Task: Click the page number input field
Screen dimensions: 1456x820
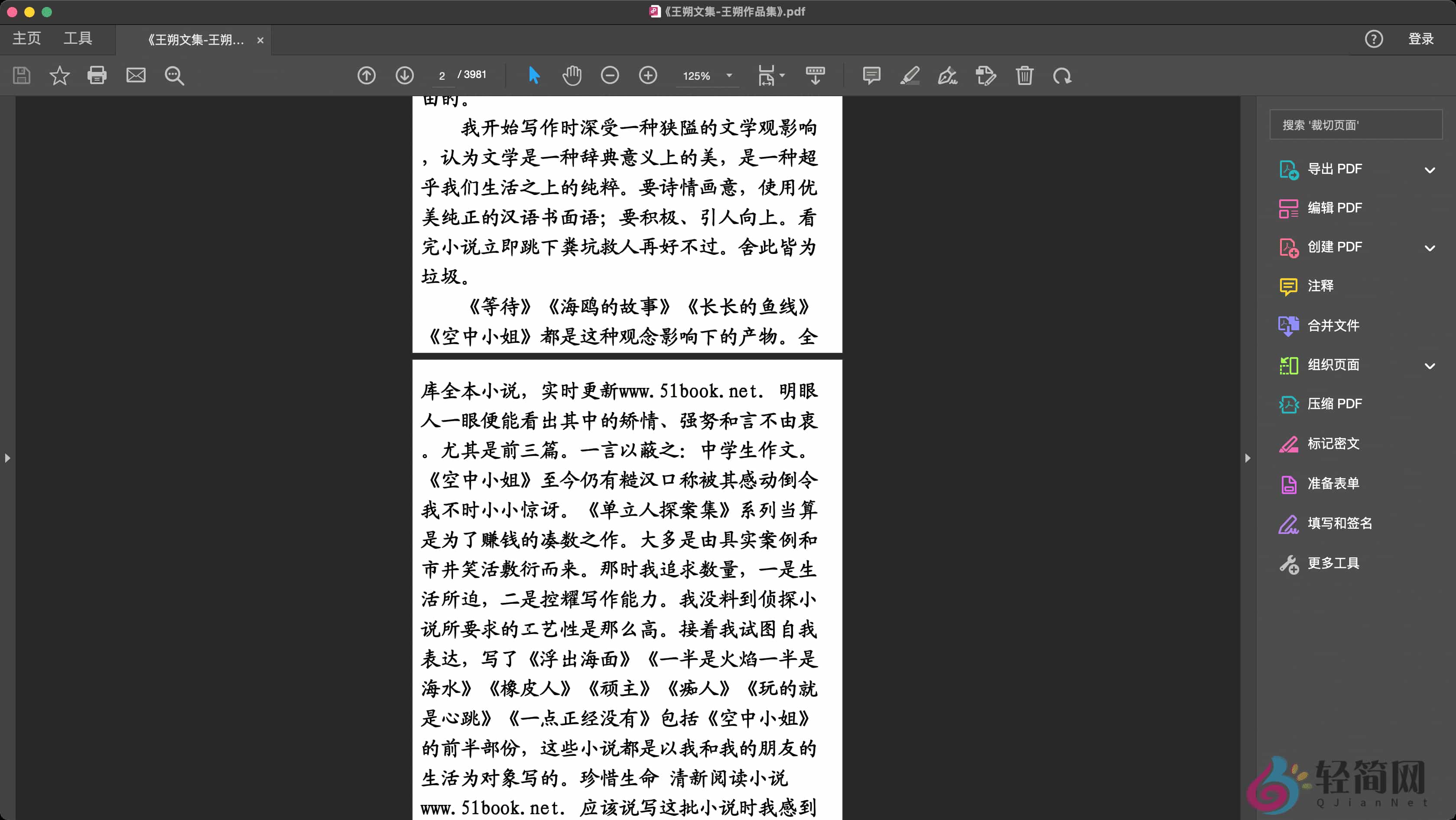Action: point(442,75)
